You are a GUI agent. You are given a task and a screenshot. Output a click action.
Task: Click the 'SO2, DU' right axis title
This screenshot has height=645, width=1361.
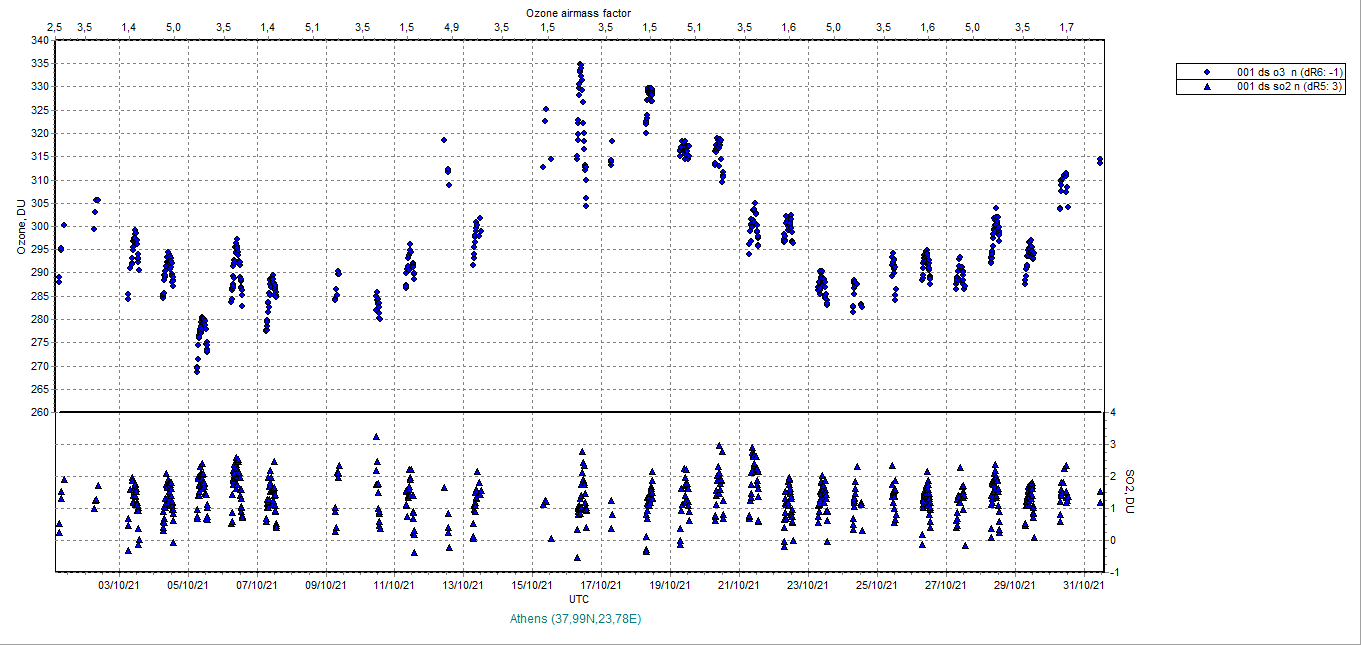(1130, 492)
